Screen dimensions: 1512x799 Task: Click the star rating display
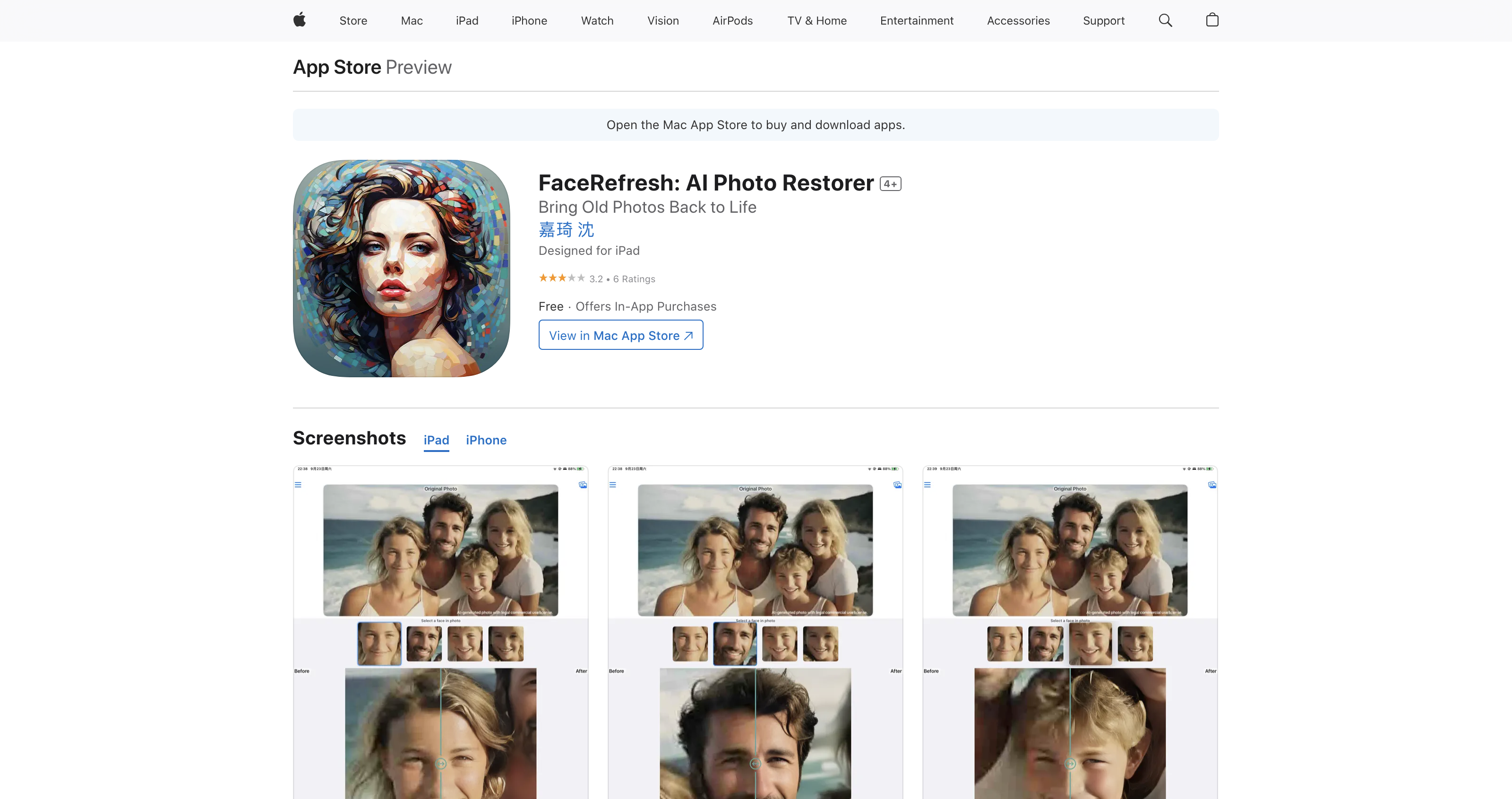click(x=562, y=278)
